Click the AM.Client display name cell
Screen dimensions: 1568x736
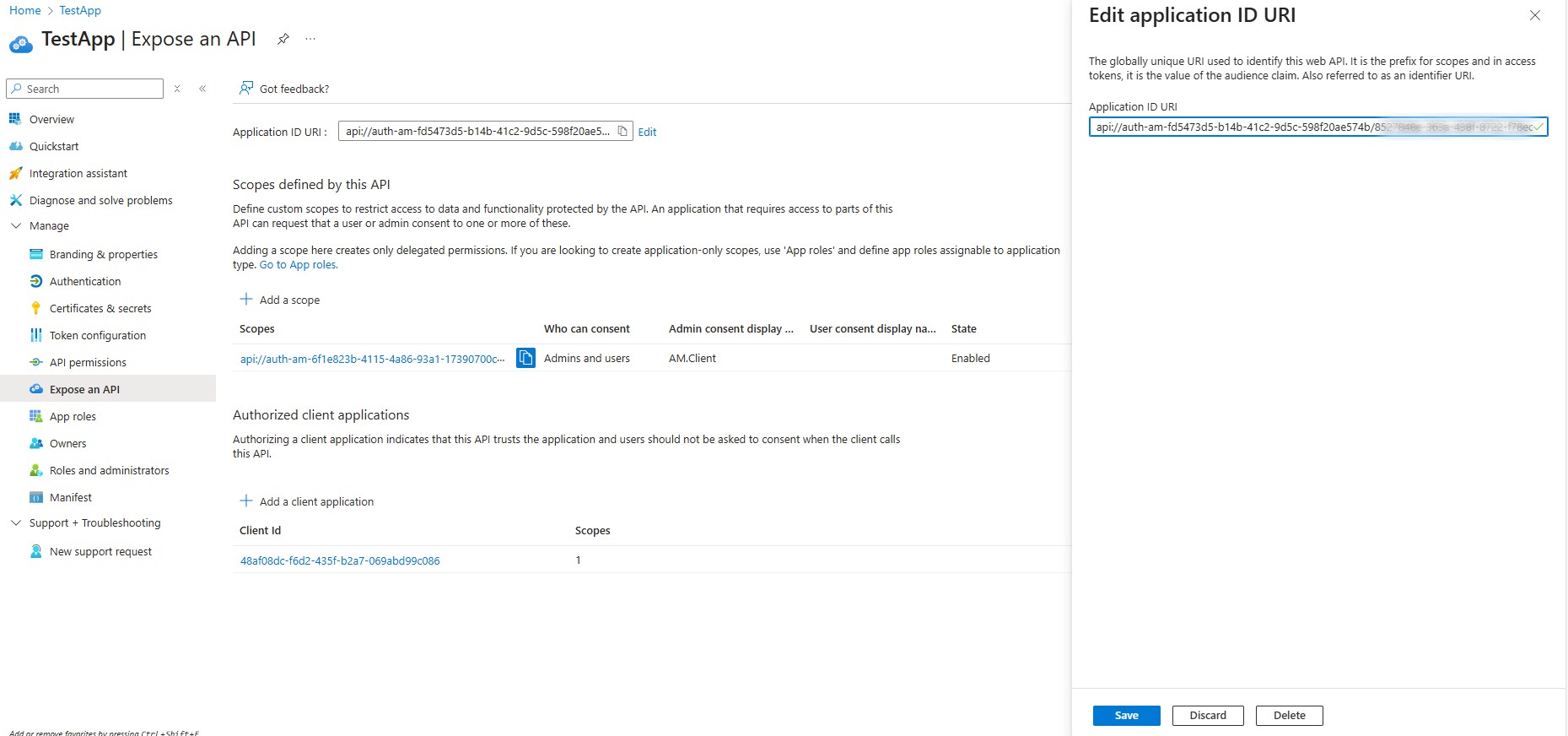tap(692, 358)
